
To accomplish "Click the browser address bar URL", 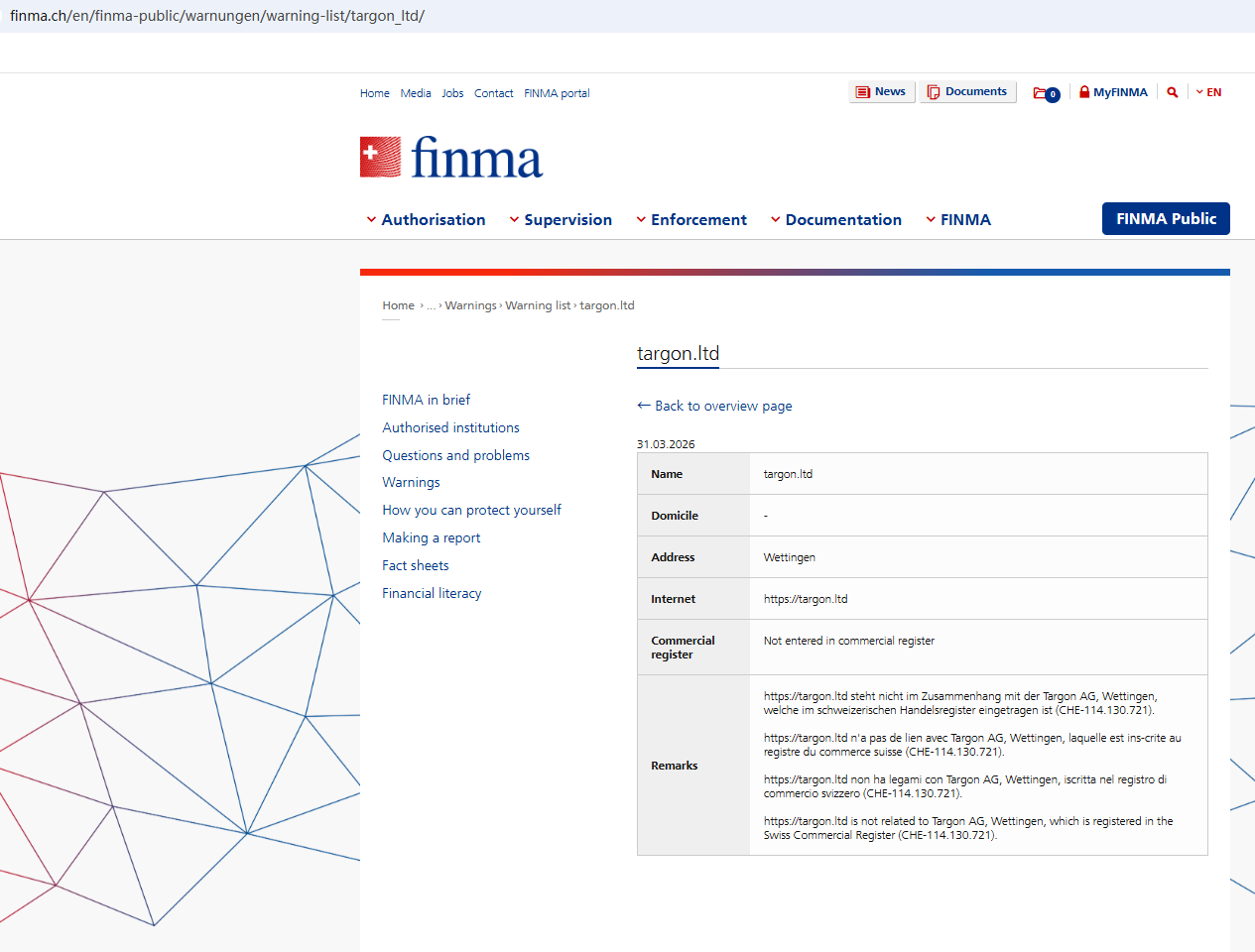I will pos(217,16).
